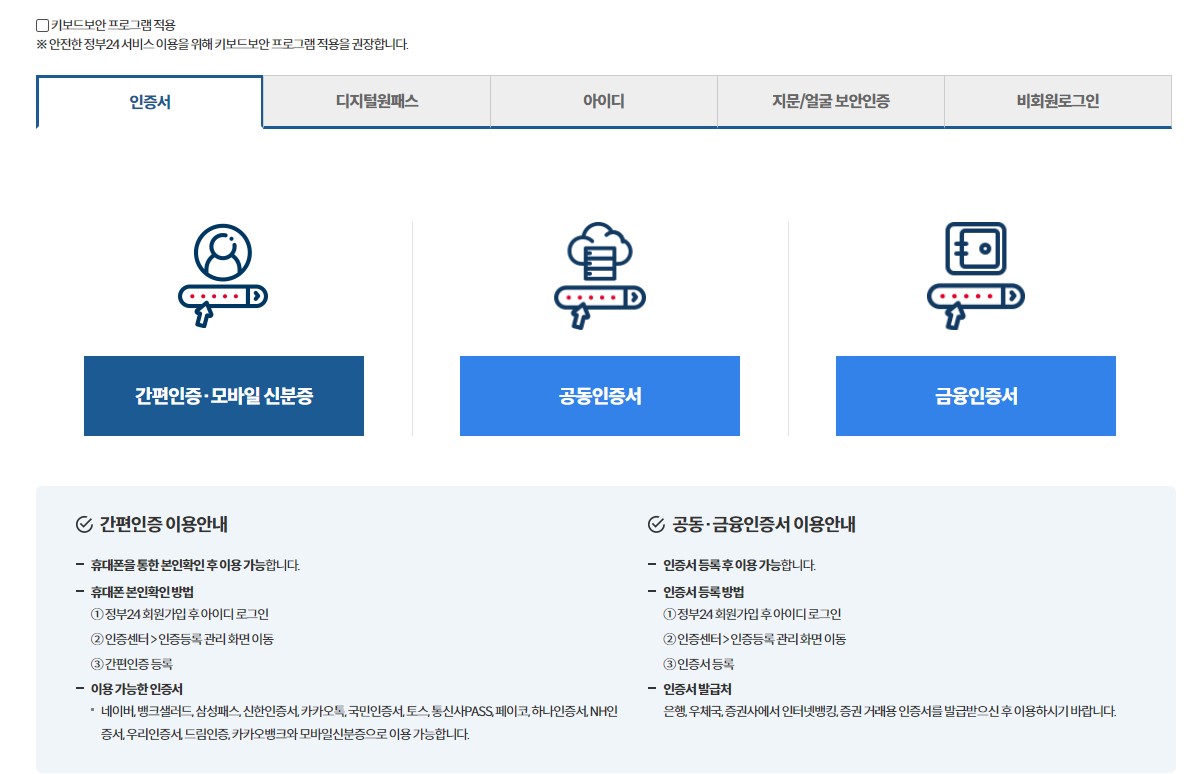Click the wallet card icon above 금융인증서
The width and height of the screenshot is (1195, 774).
975,248
